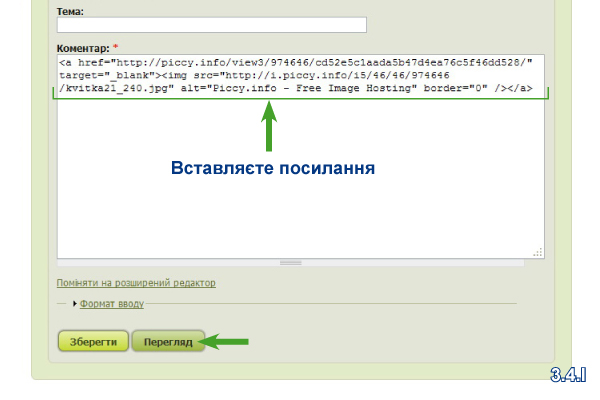This screenshot has width=600, height=400.
Task: Click the red required asterisk after Коментар
Action: point(115,47)
